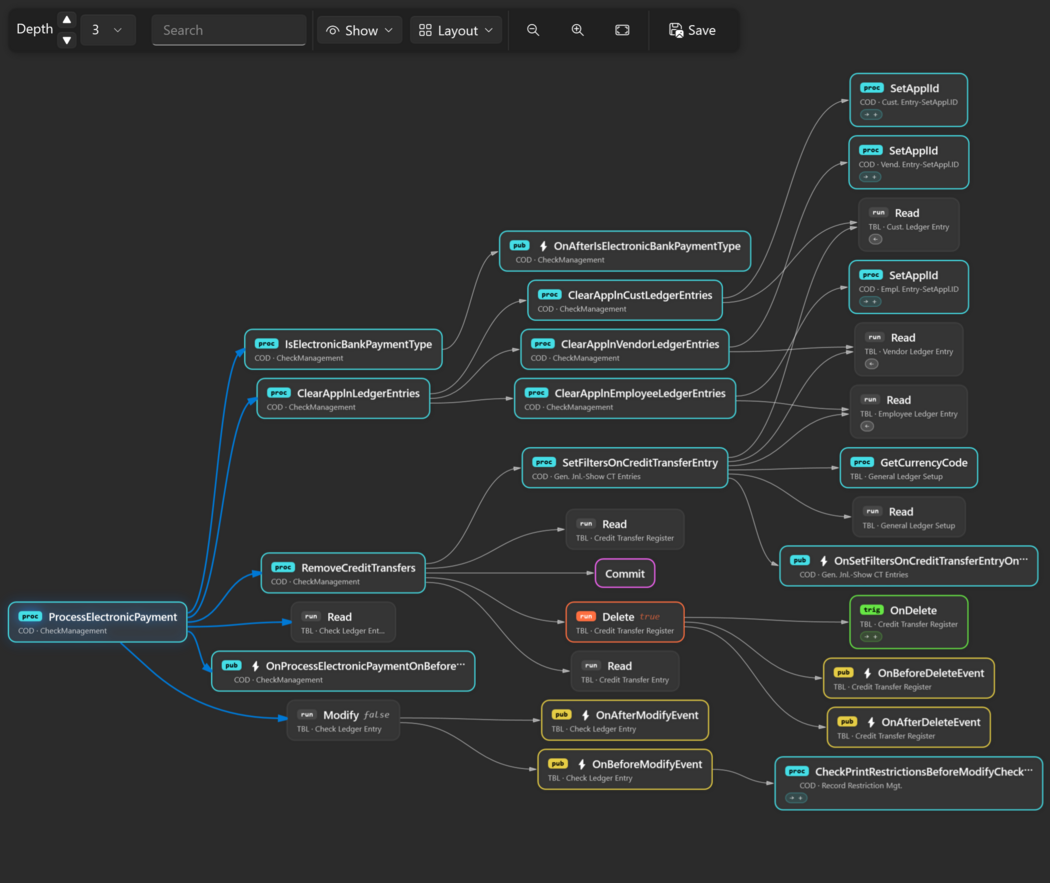Screen dimensions: 1050x883
Task: Click the zoom out magnifier icon
Action: click(533, 30)
